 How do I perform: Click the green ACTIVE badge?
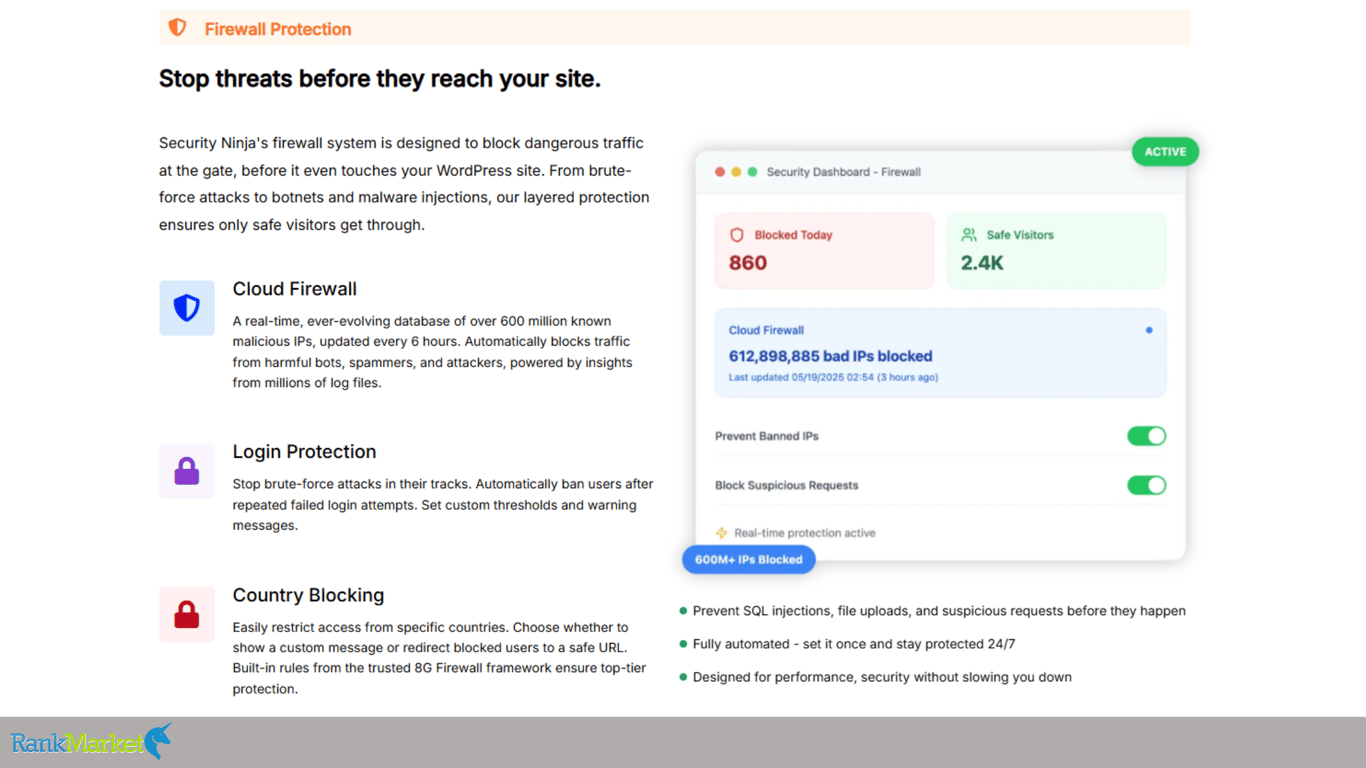(x=1165, y=152)
